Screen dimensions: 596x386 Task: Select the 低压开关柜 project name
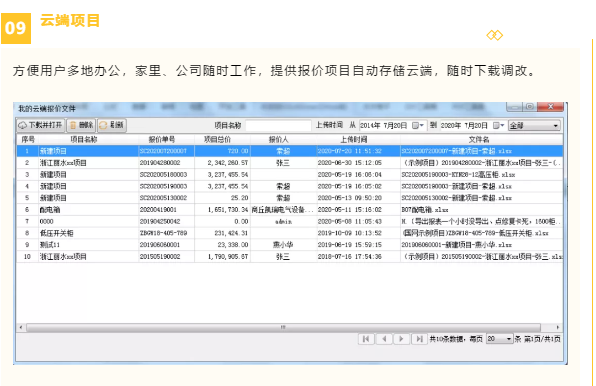tap(57, 233)
